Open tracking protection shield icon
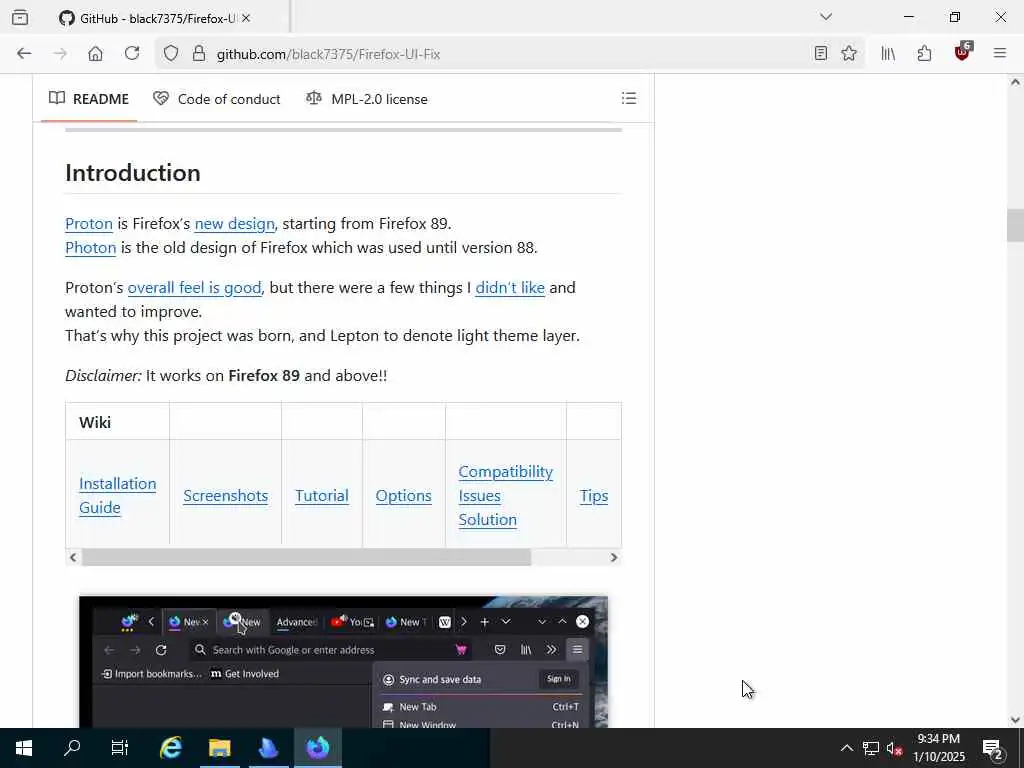 (x=170, y=54)
